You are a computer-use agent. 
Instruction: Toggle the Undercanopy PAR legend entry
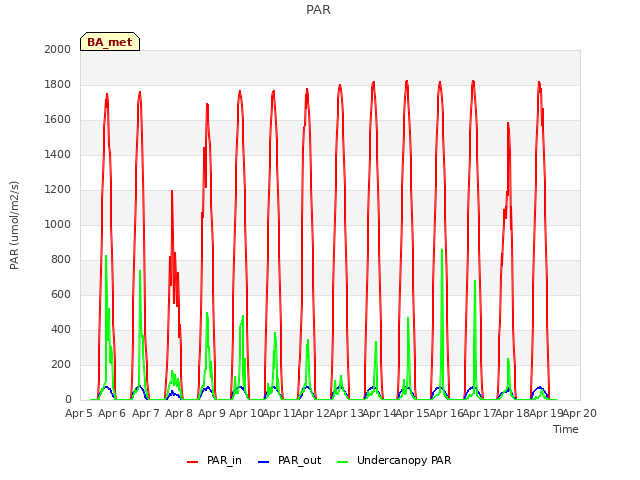coord(394,460)
